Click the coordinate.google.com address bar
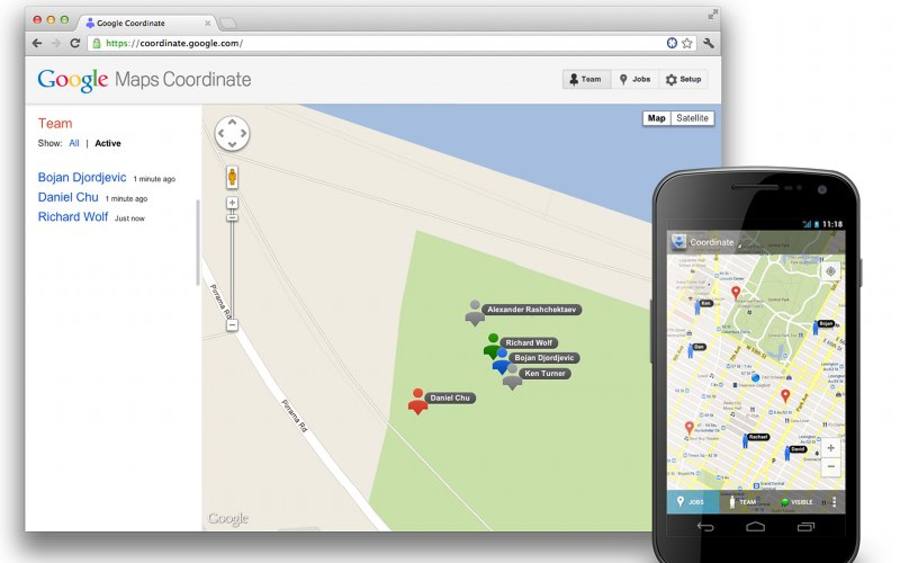Screen dimensions: 900x563 [x=392, y=43]
